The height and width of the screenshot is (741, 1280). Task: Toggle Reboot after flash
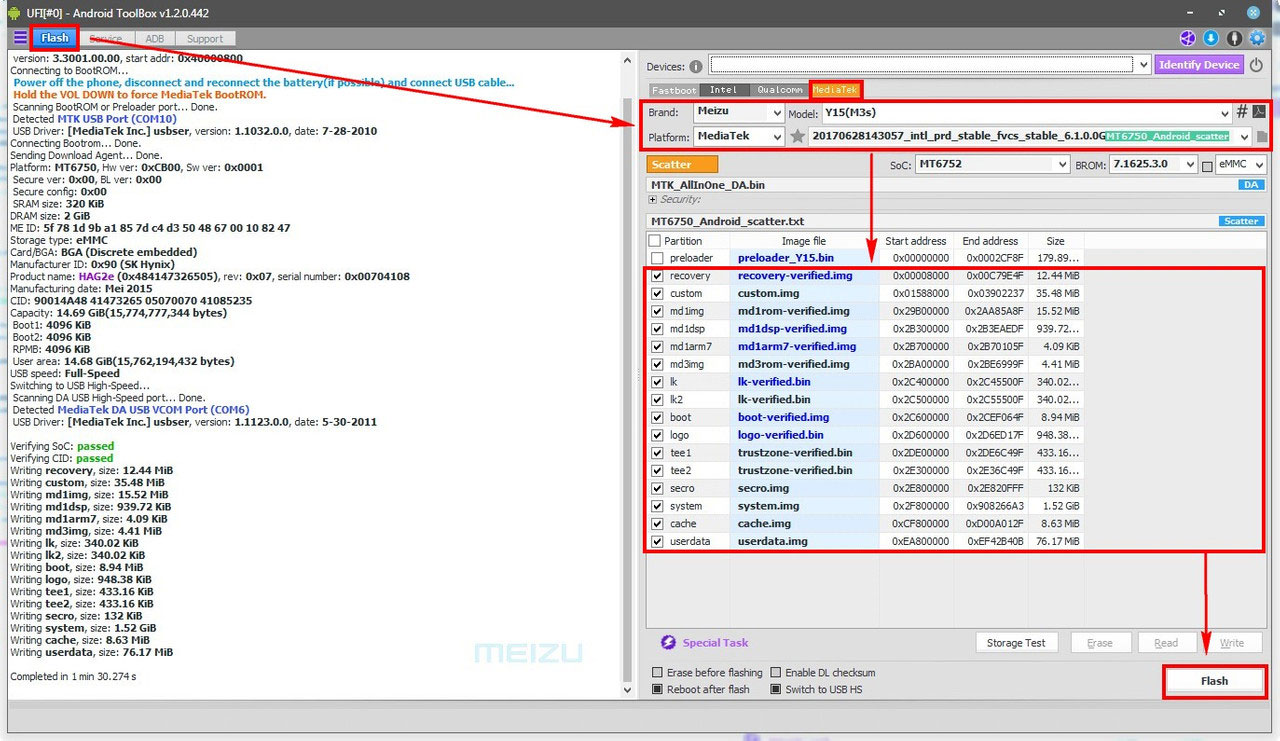coord(657,690)
